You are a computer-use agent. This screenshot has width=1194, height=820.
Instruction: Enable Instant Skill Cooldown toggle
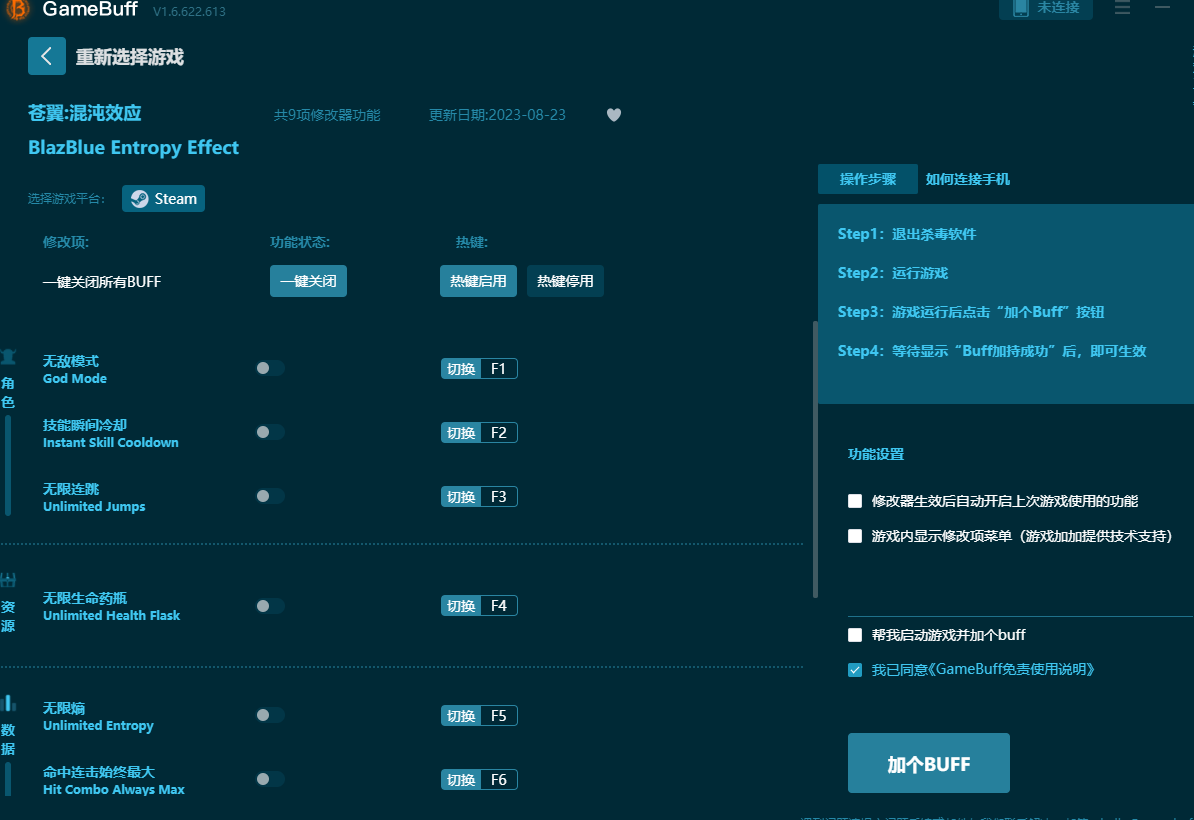270,432
